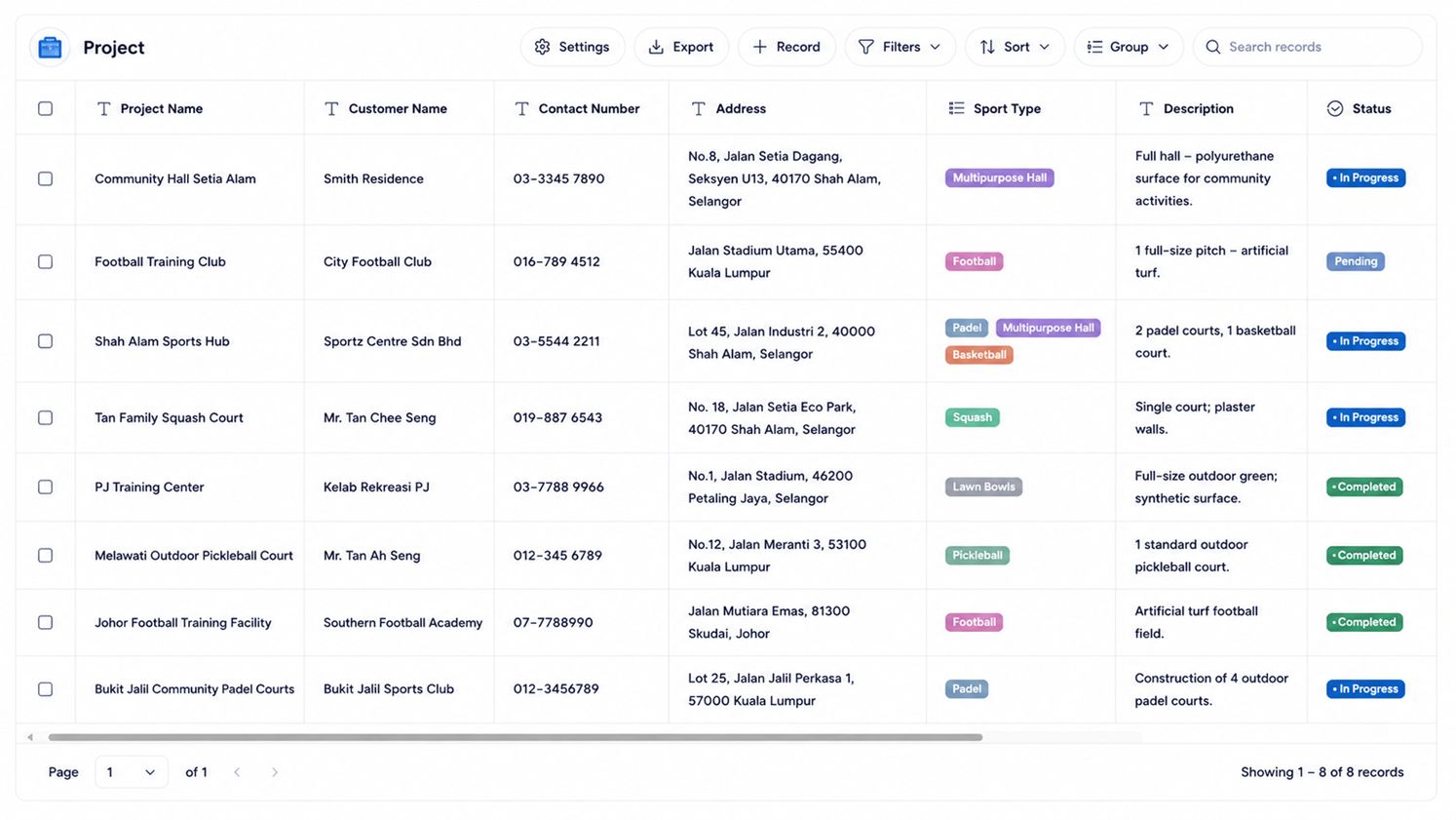Click the green Squash tag
The image size is (1456, 820).
(x=972, y=417)
